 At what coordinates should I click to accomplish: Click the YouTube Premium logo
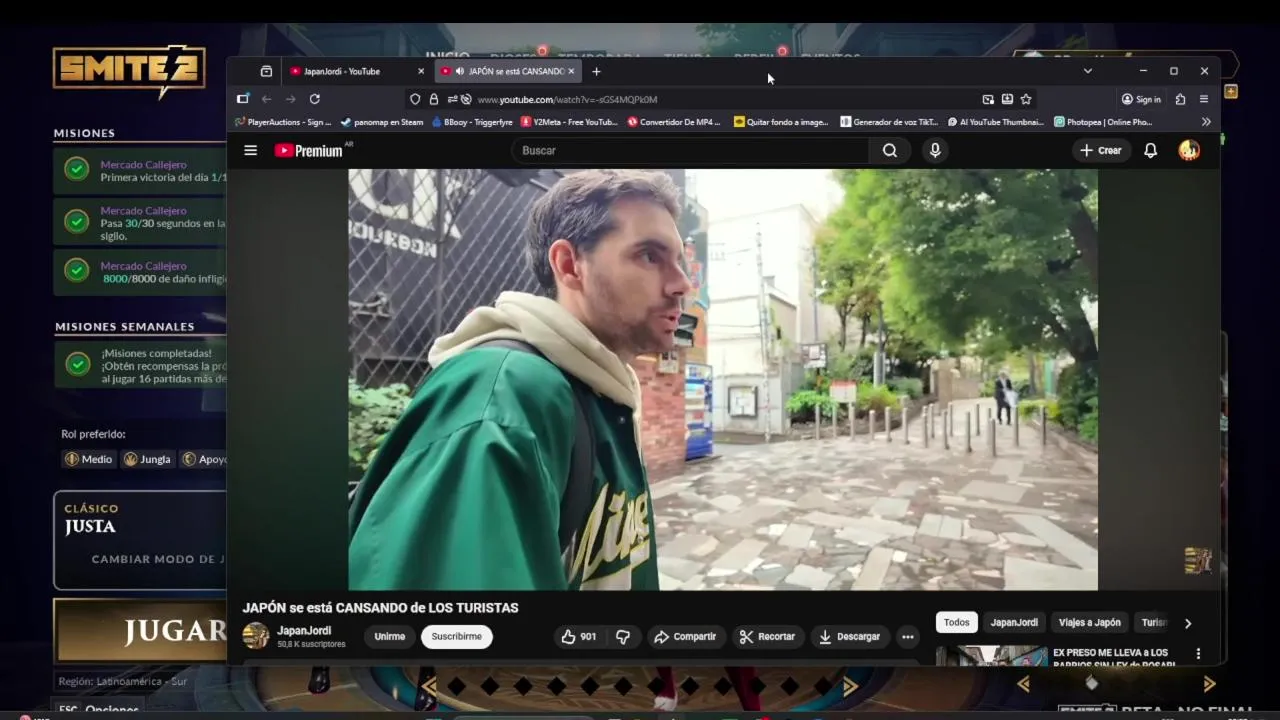[309, 150]
